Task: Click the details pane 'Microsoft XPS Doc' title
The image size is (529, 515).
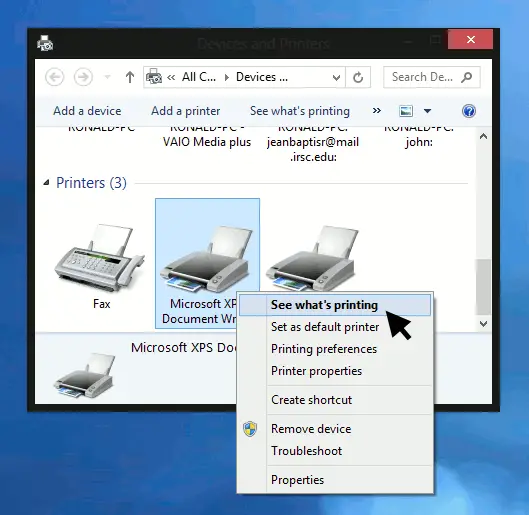Action: coord(184,347)
